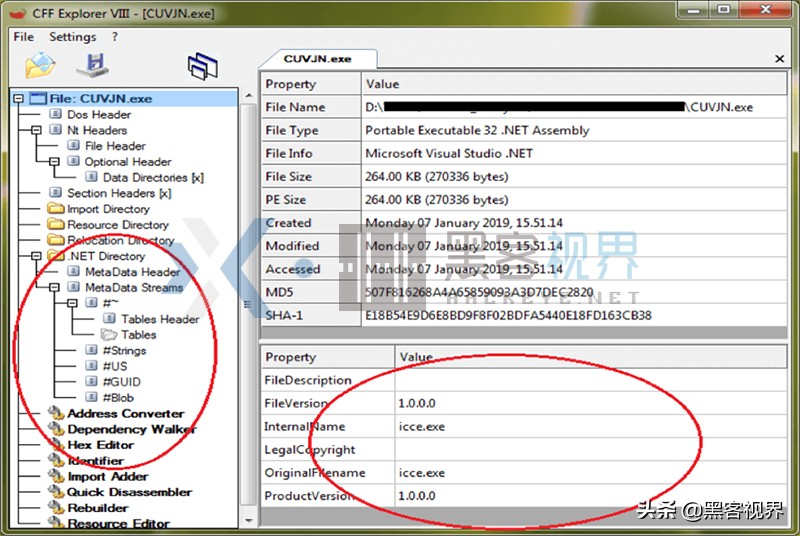
Task: Select the PE Size value cell
Action: 574,199
